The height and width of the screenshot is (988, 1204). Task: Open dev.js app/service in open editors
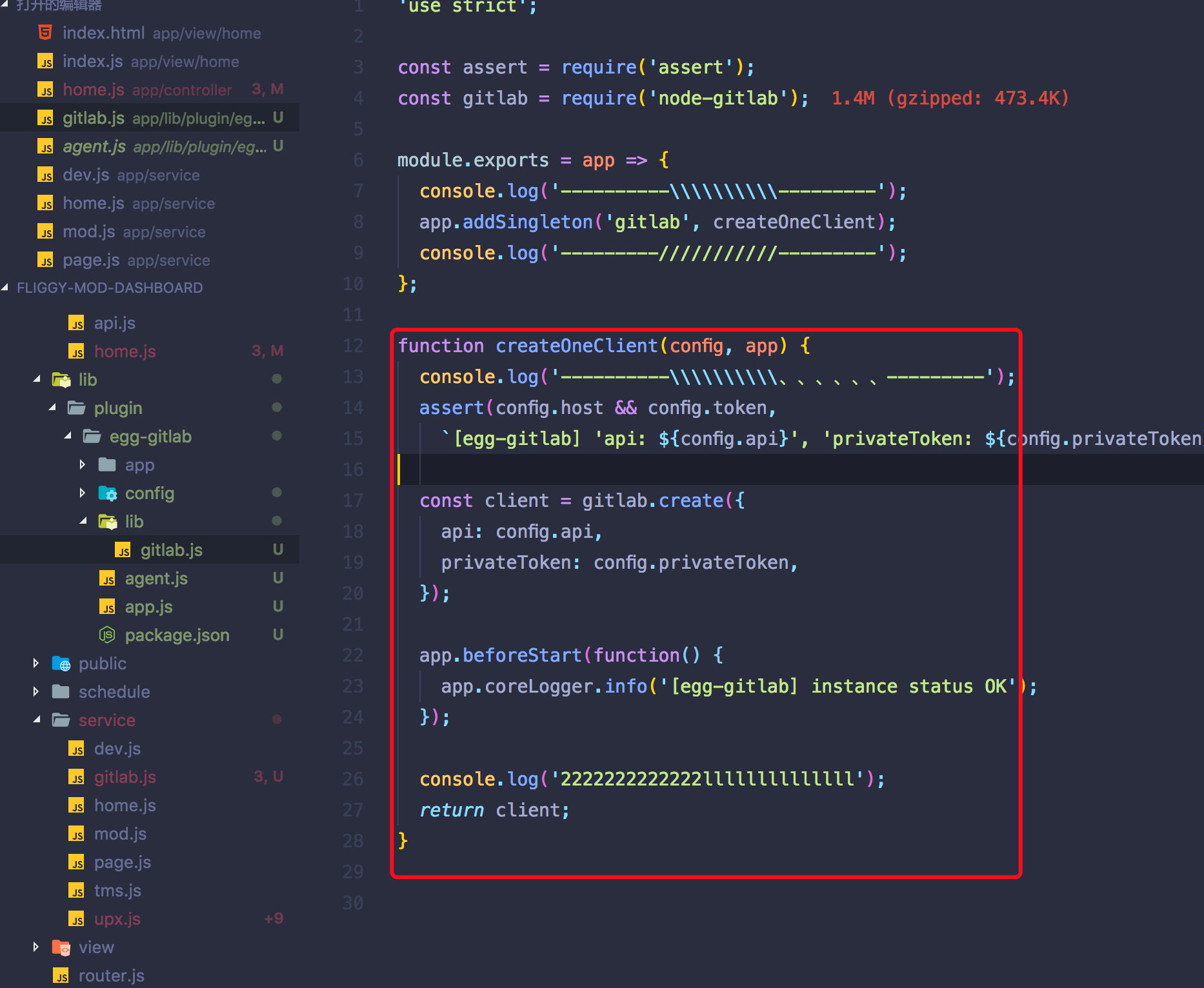pos(150,175)
